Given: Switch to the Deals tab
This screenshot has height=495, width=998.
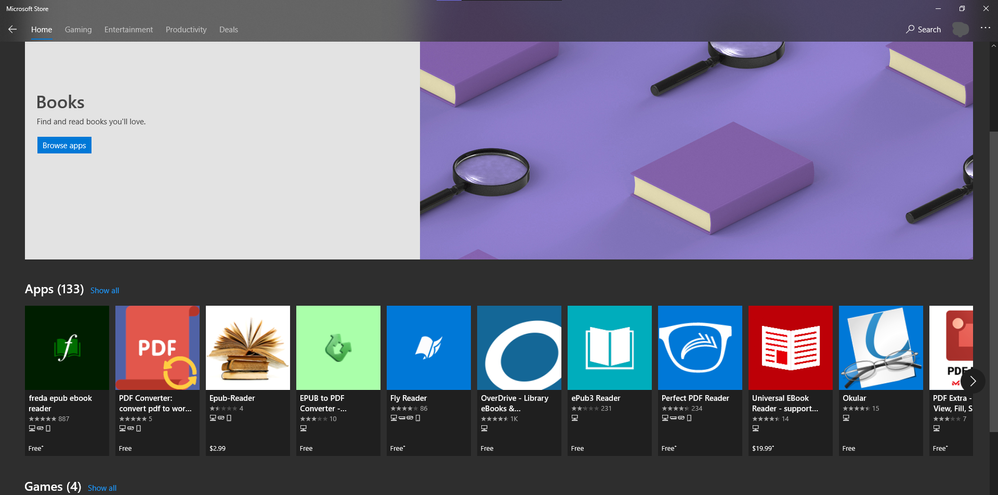Looking at the screenshot, I should tap(228, 29).
